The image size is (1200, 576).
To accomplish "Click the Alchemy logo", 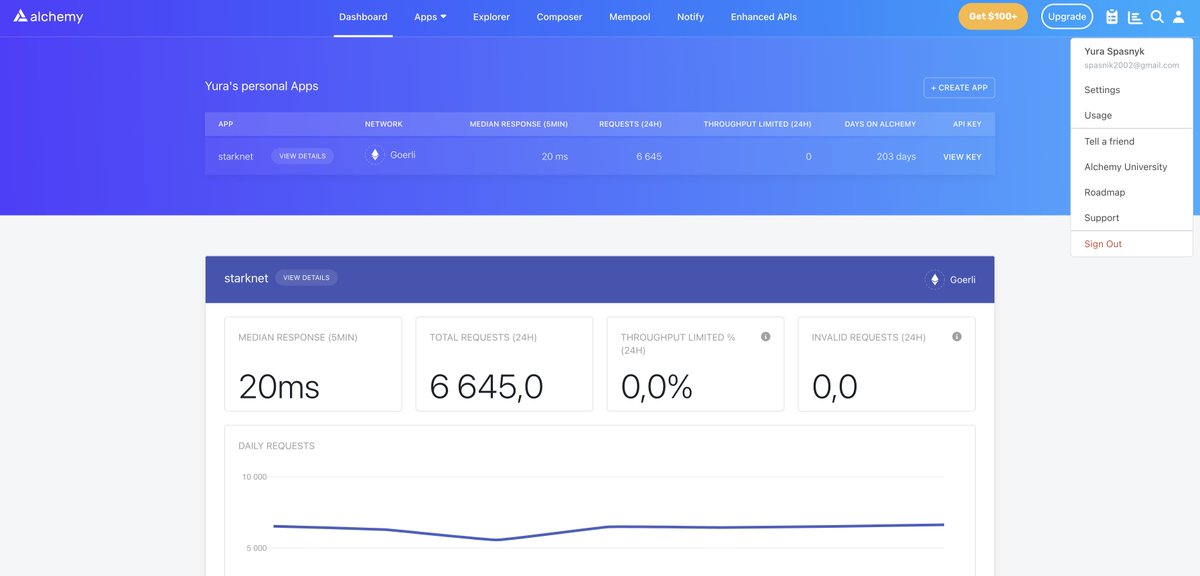I will [48, 17].
